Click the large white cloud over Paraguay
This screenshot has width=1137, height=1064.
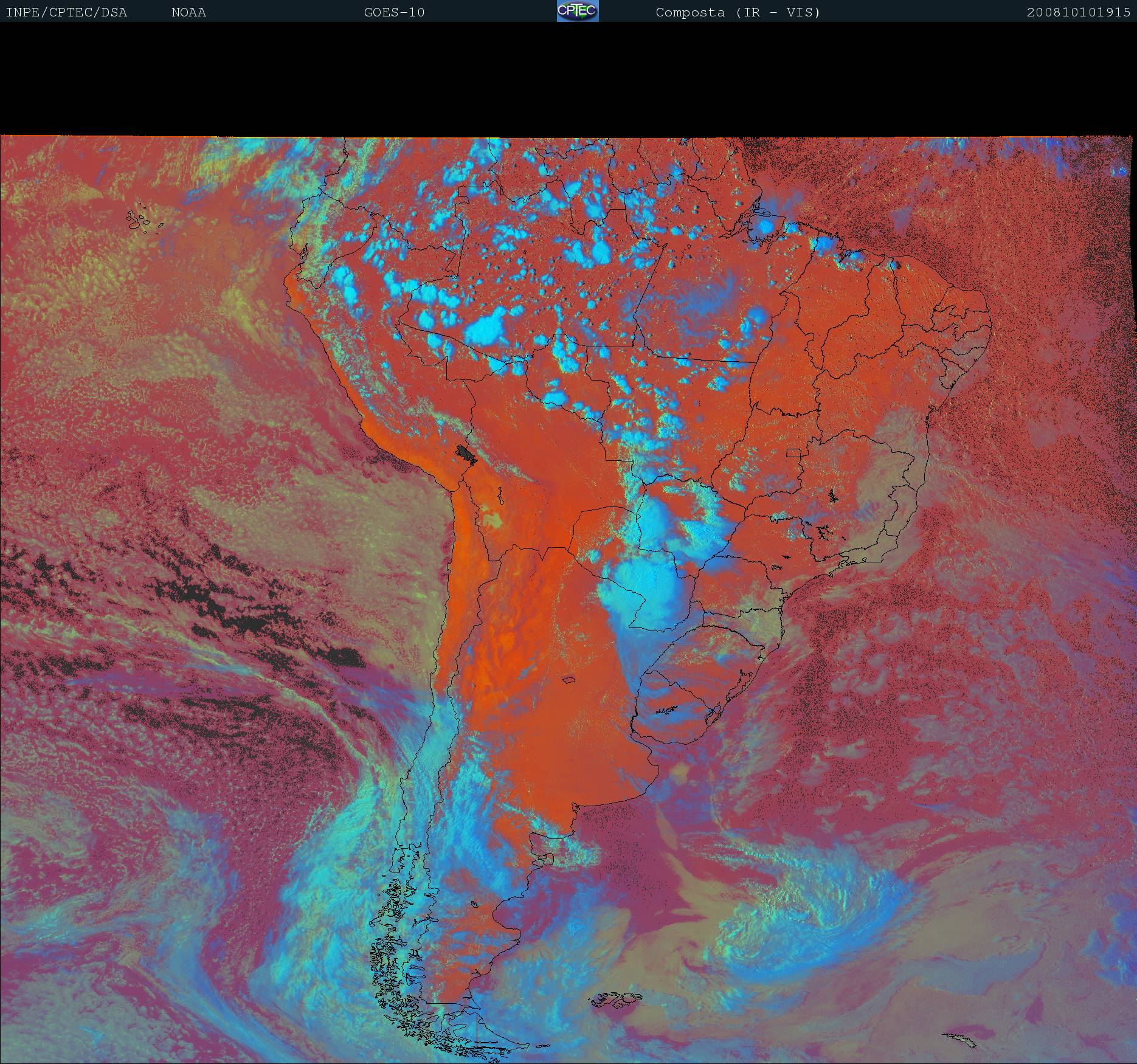645,587
